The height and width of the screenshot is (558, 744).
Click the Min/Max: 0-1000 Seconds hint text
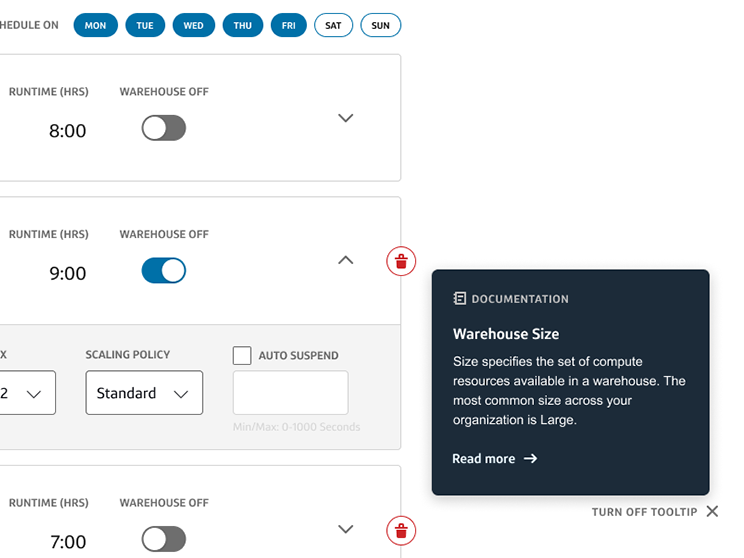click(297, 427)
